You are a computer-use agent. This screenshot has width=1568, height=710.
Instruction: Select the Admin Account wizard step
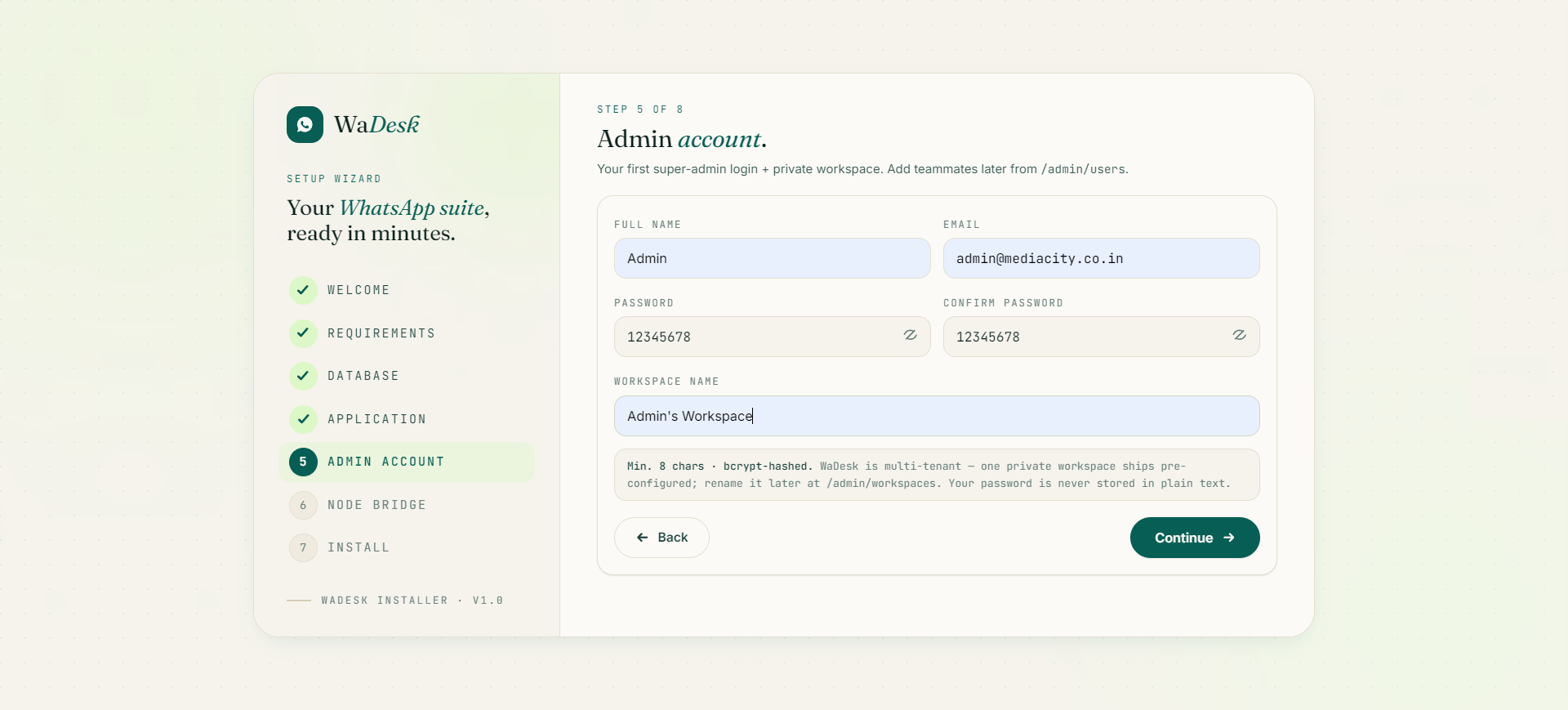point(407,462)
